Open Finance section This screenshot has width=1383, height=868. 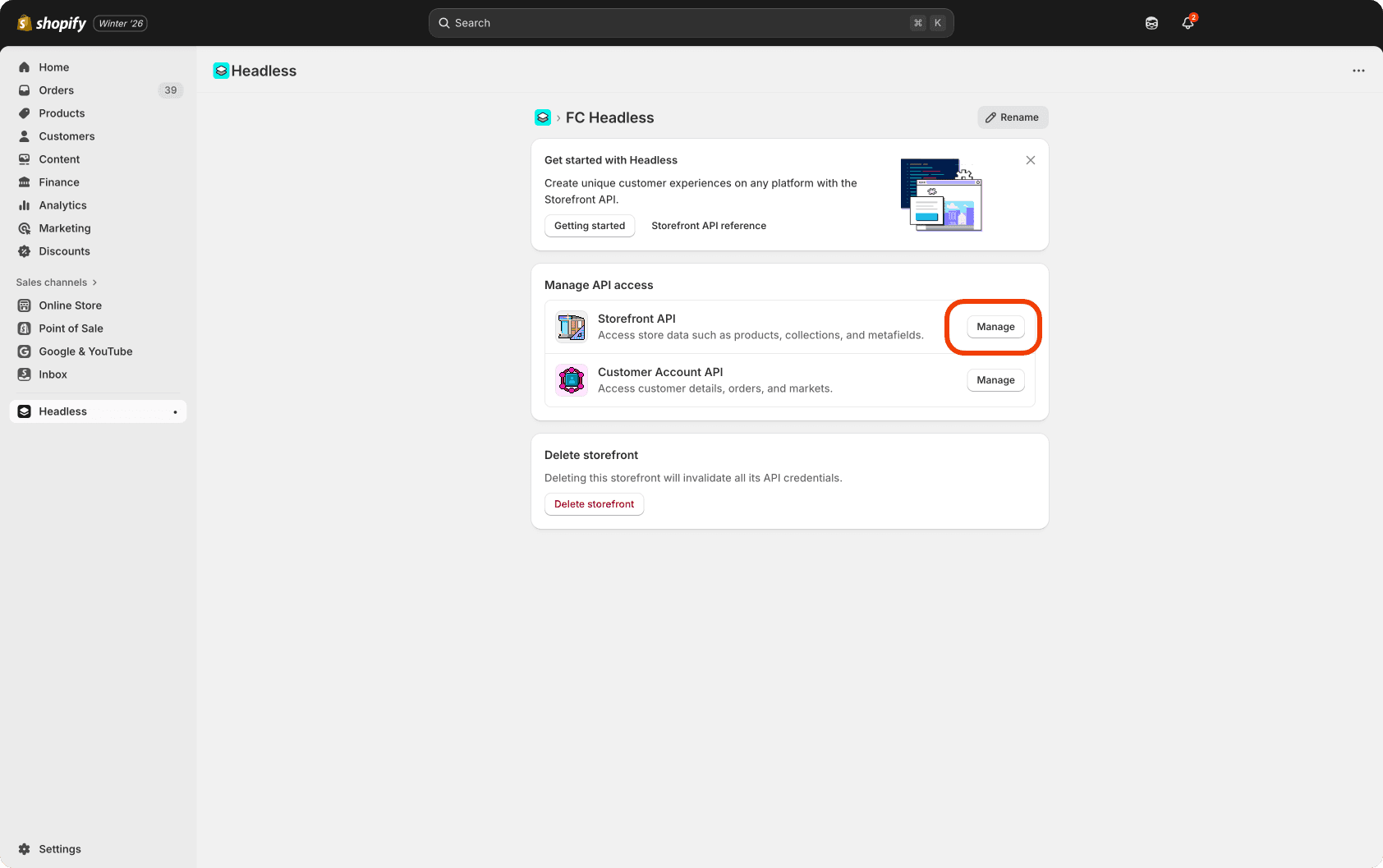click(x=98, y=182)
